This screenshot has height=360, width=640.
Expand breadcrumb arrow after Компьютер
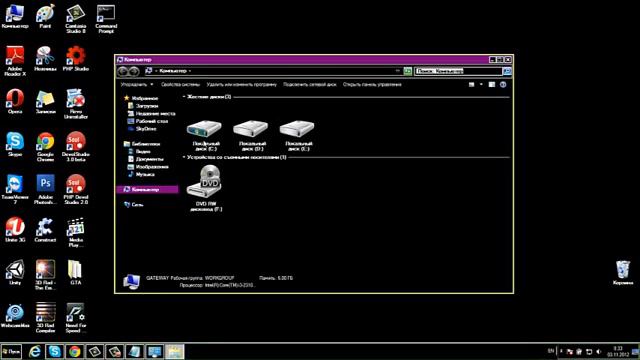[x=190, y=71]
